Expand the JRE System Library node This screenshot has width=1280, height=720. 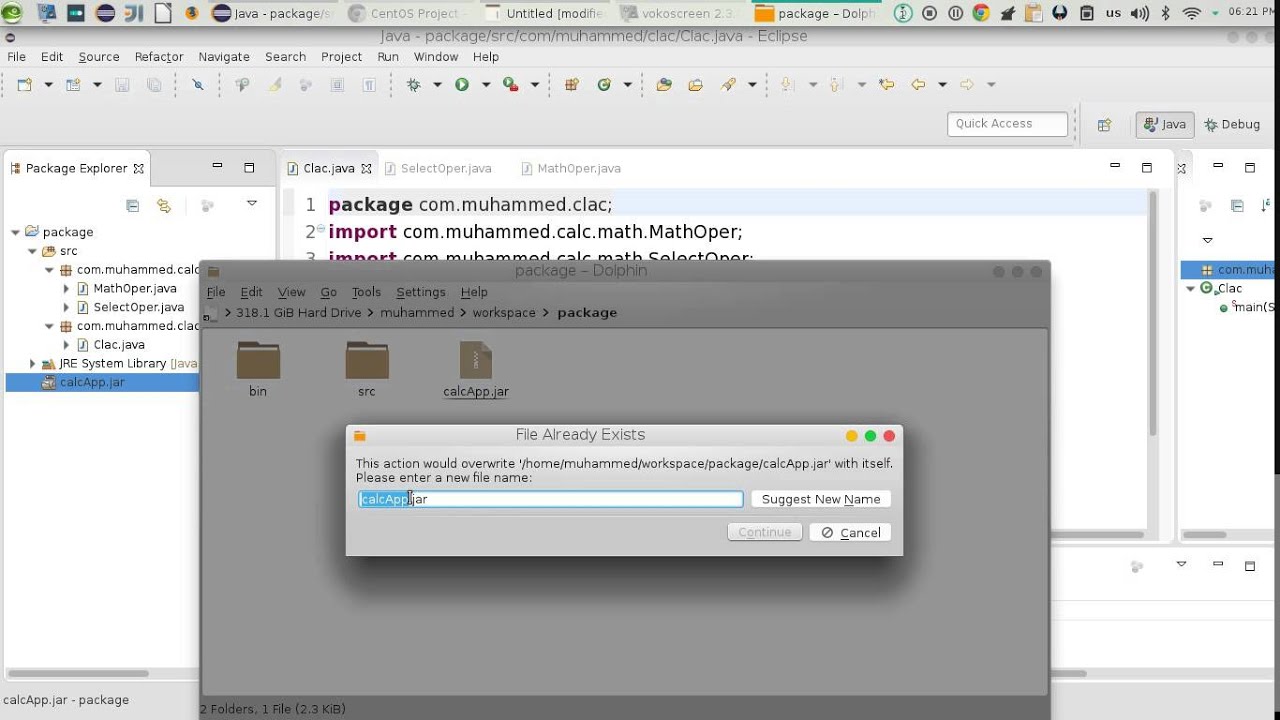(x=32, y=364)
